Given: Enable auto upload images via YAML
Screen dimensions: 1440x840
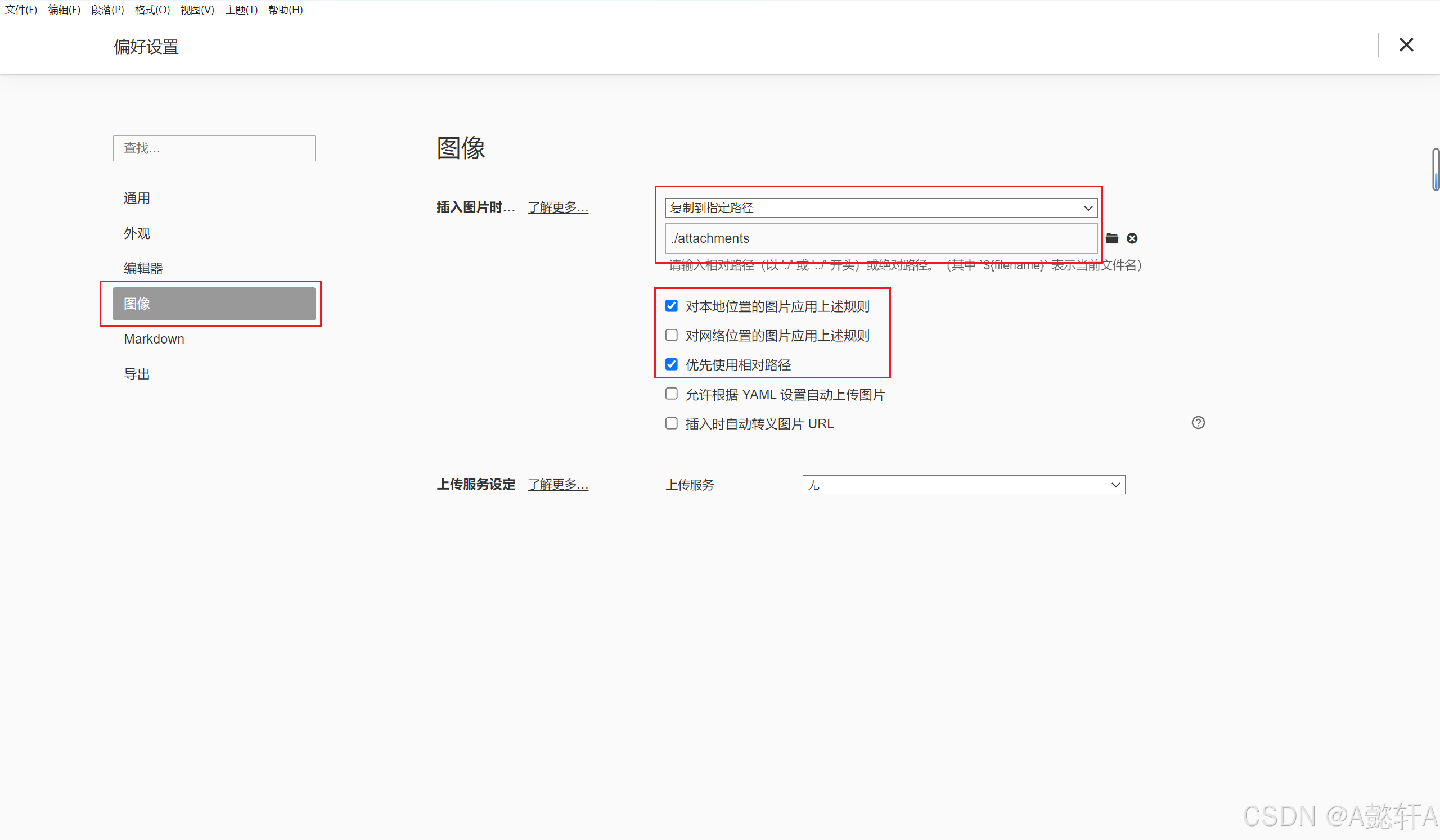Looking at the screenshot, I should click(x=672, y=394).
